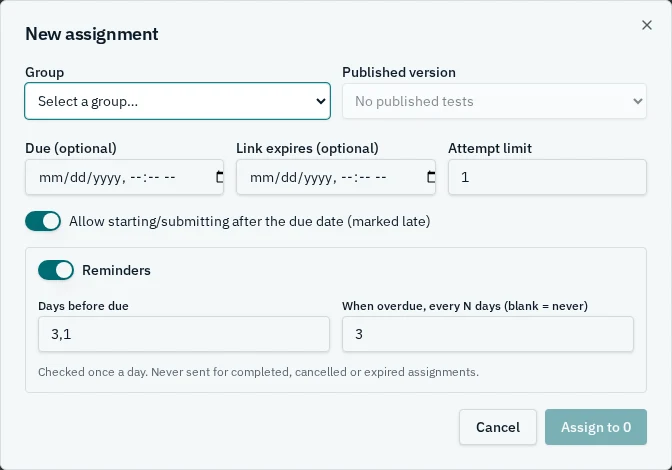Screen dimensions: 672x470
Task: Open the Published version dropdown
Action: point(494,101)
